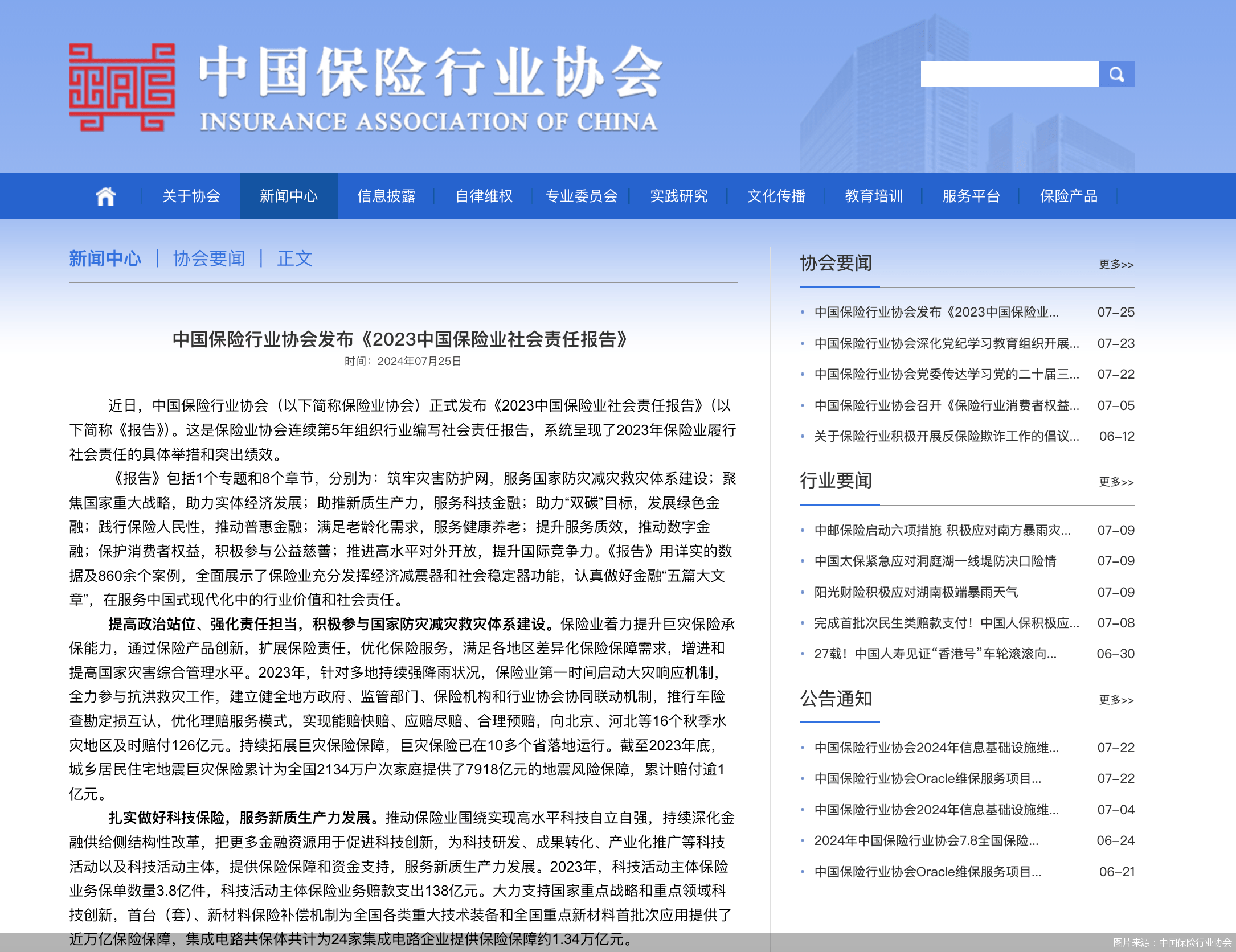Open news 中国保险行业协会发布《2023中国保险业... in sidebar
Screen dimensions: 1236x952
coord(936,312)
